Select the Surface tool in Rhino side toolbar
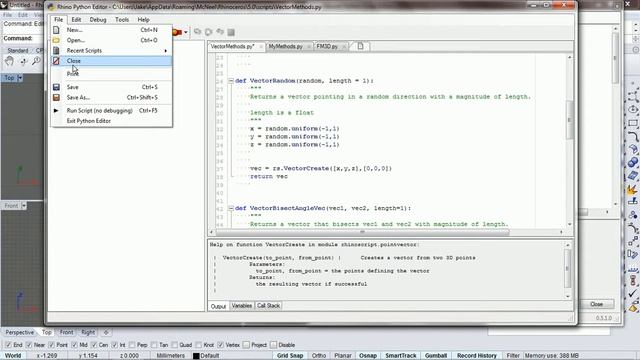Screen dimensions: 640x360 (633, 149)
